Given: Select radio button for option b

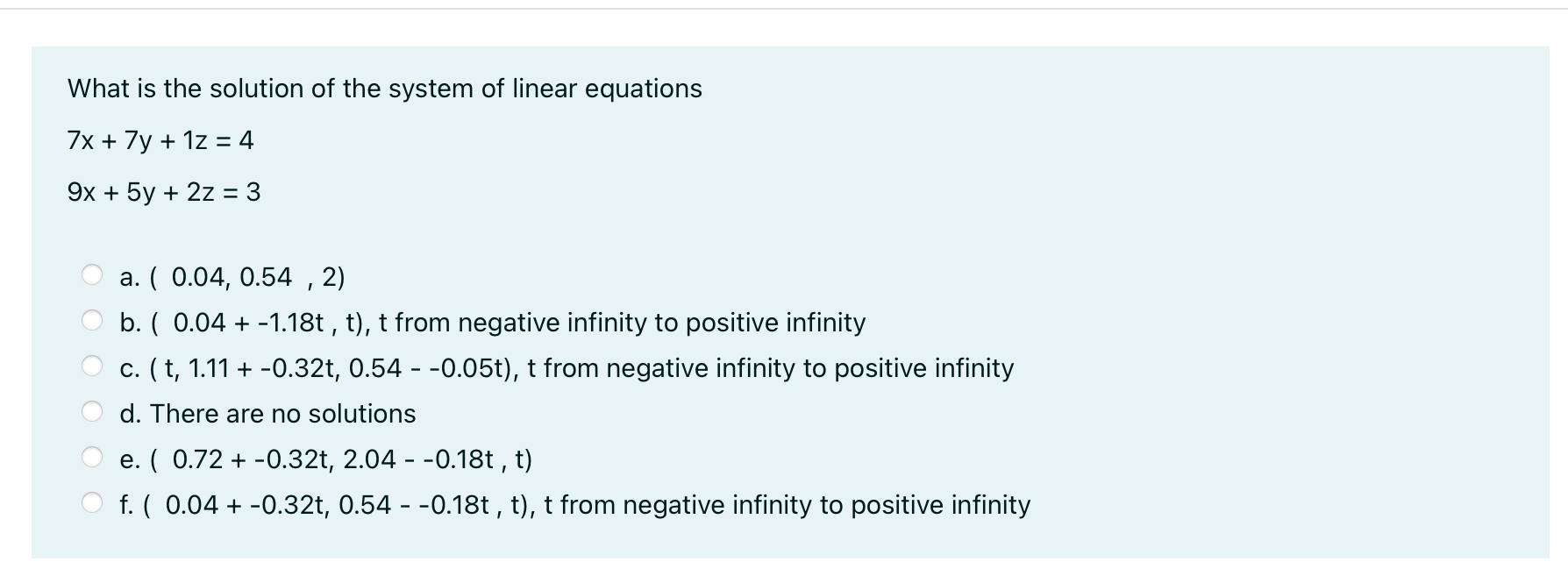Looking at the screenshot, I should pos(93,317).
